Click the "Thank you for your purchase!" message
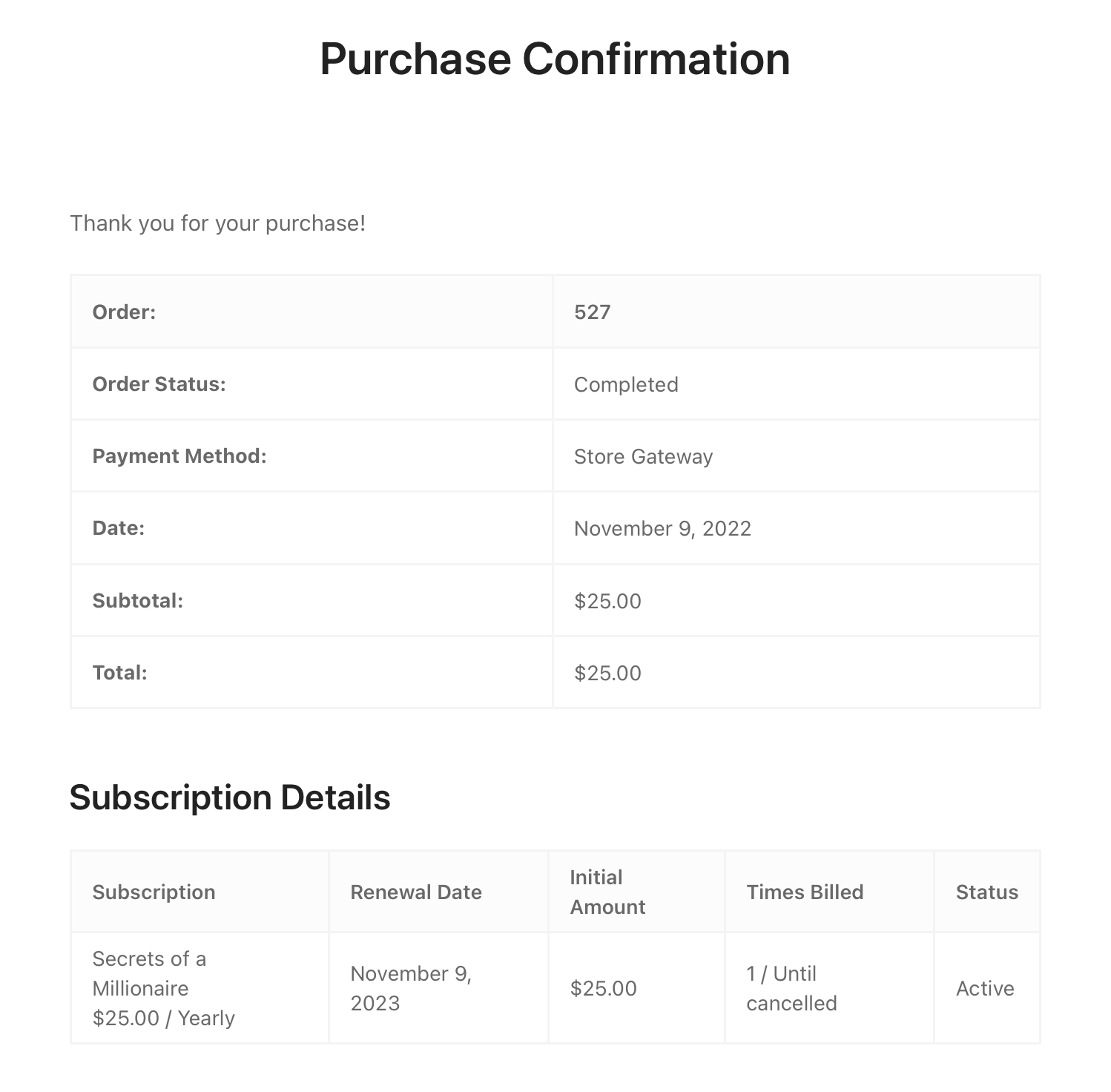 (x=217, y=223)
